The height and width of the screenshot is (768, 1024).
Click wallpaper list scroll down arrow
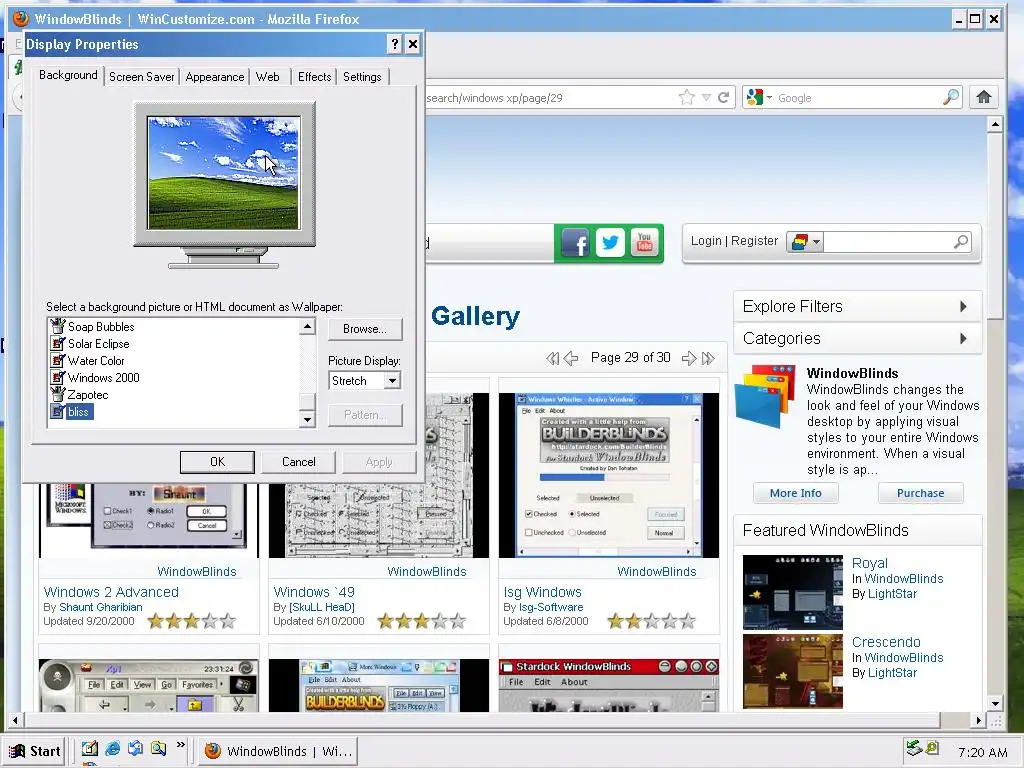[x=308, y=419]
